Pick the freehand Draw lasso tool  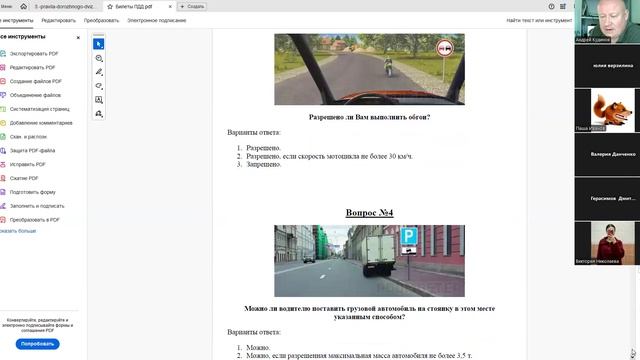coord(99,86)
